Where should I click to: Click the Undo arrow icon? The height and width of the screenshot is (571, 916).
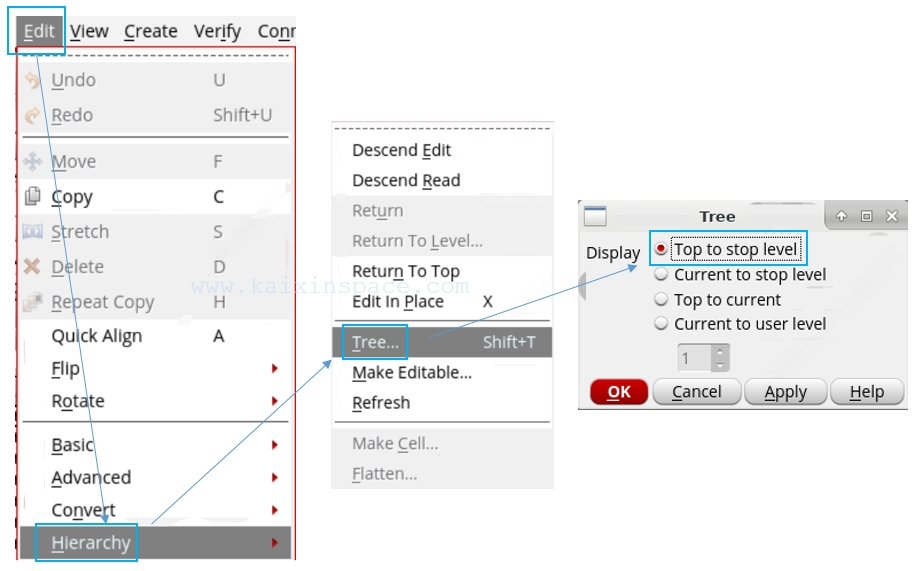coord(32,80)
